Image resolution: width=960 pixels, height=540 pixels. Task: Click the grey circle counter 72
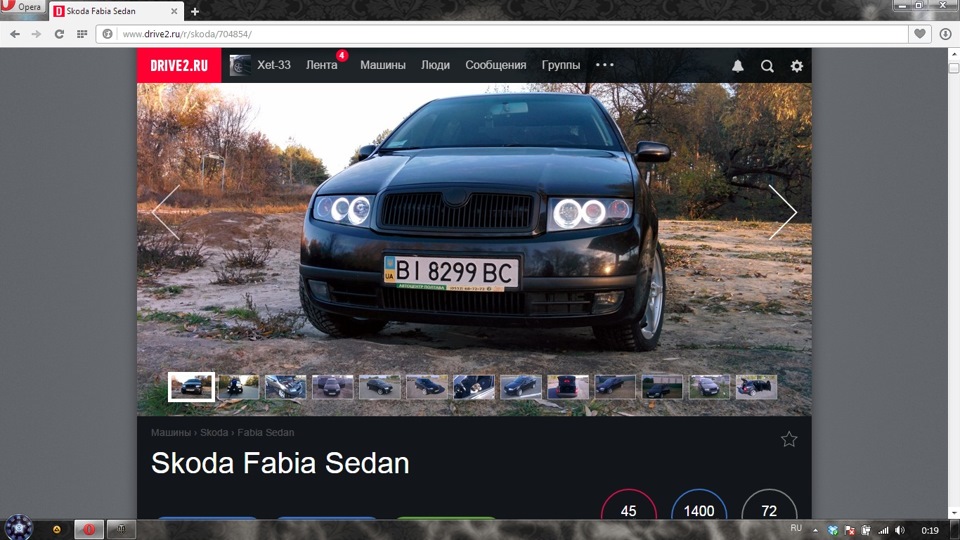pos(769,506)
